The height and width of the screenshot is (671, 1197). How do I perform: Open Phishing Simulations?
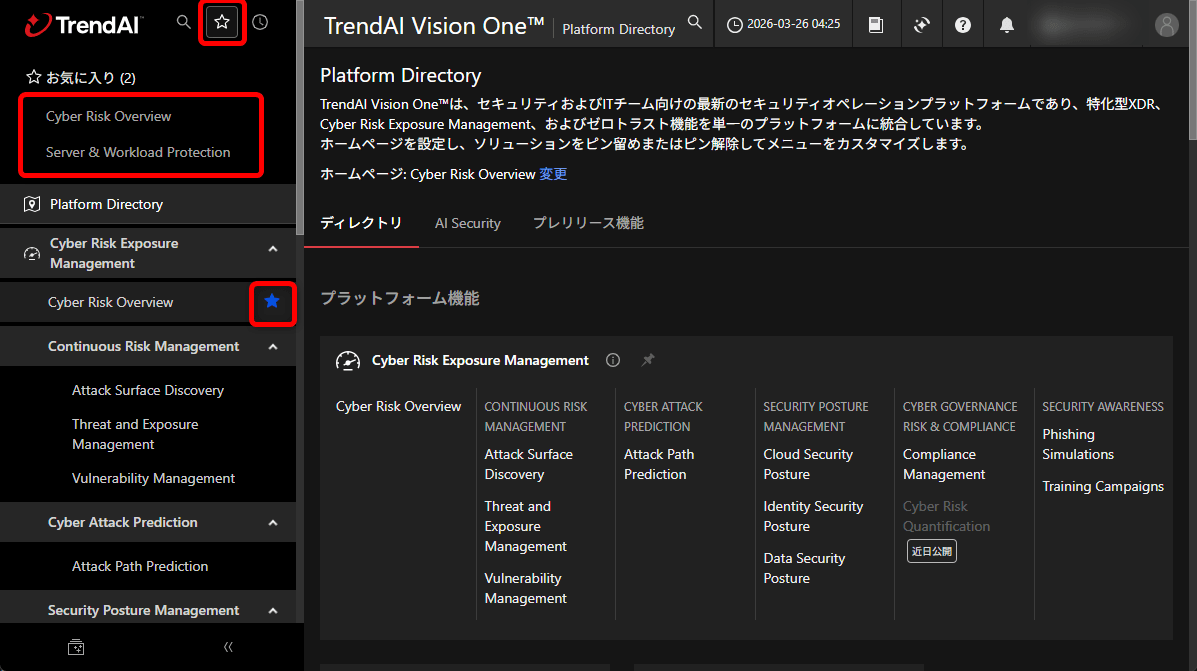click(x=1078, y=444)
